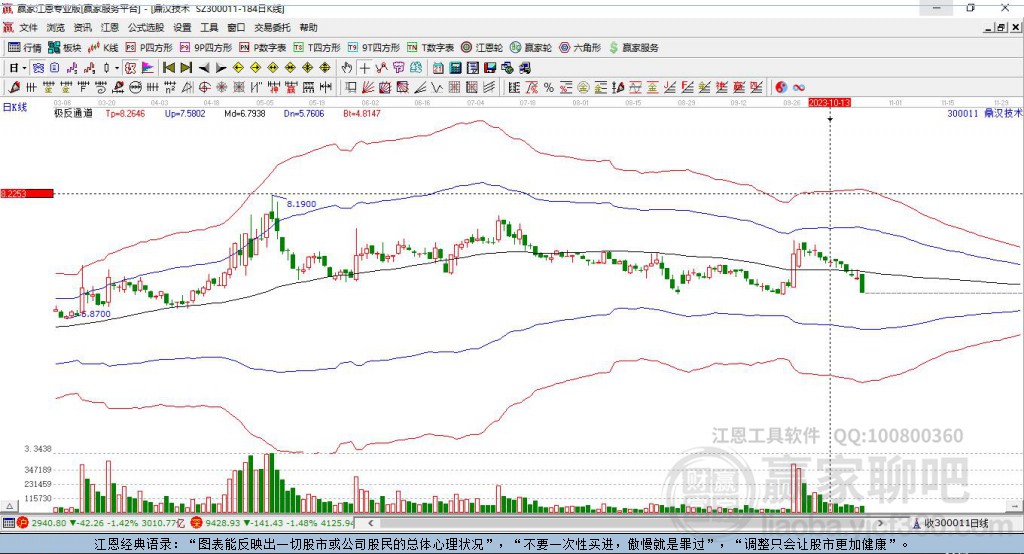1024x554 pixels.
Task: Open the 帮助 menu
Action: [308, 27]
